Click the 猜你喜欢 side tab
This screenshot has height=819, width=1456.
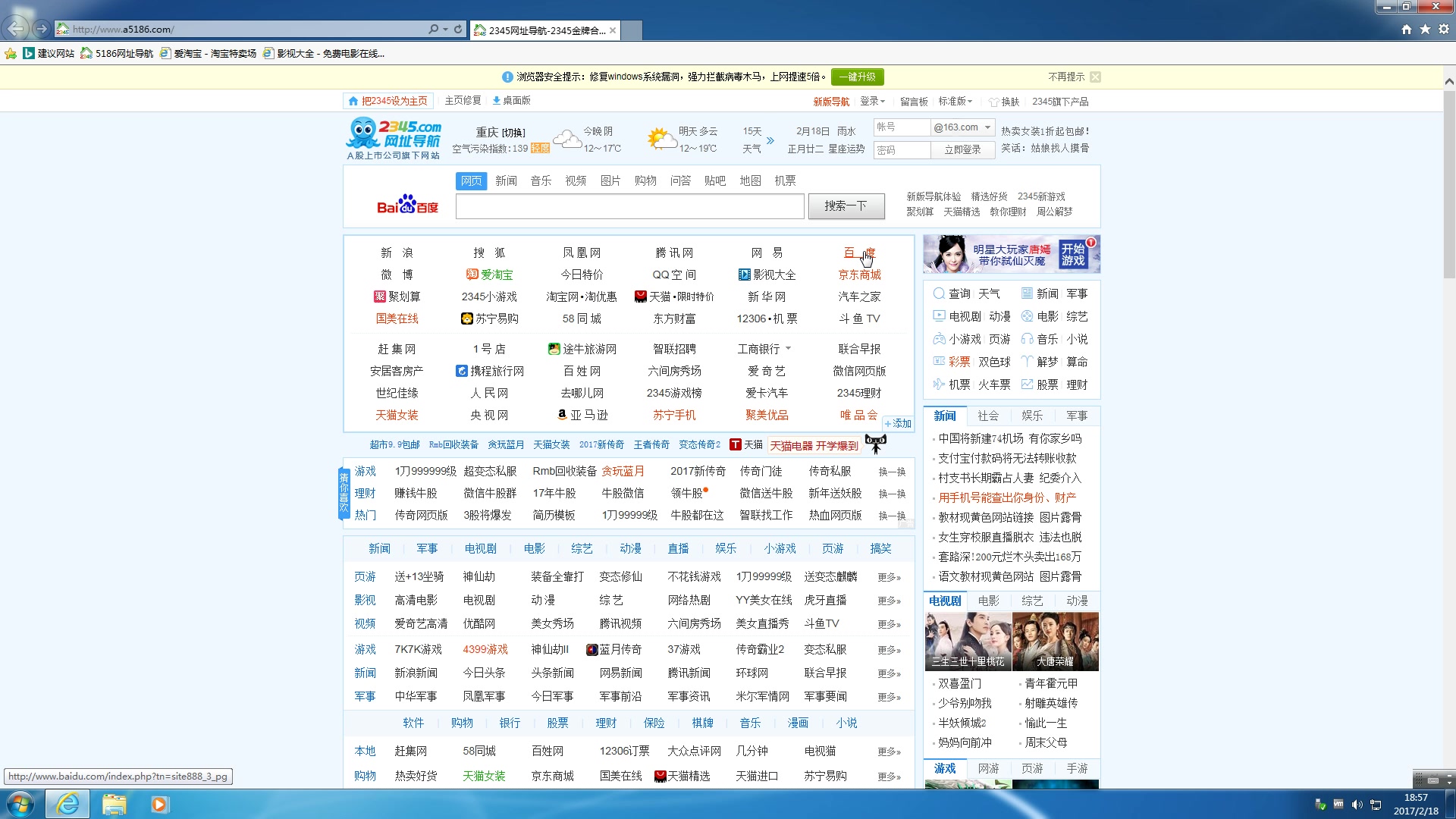[344, 494]
